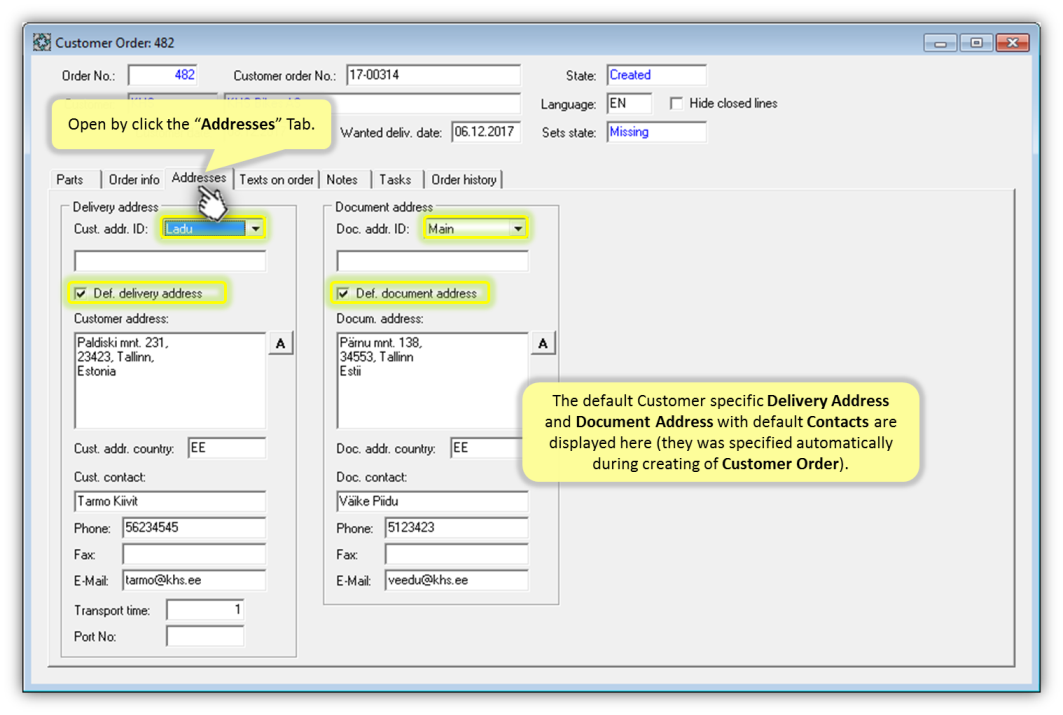Uncheck Def. delivery address checkbox
This screenshot has width=1063, height=715.
coord(81,293)
